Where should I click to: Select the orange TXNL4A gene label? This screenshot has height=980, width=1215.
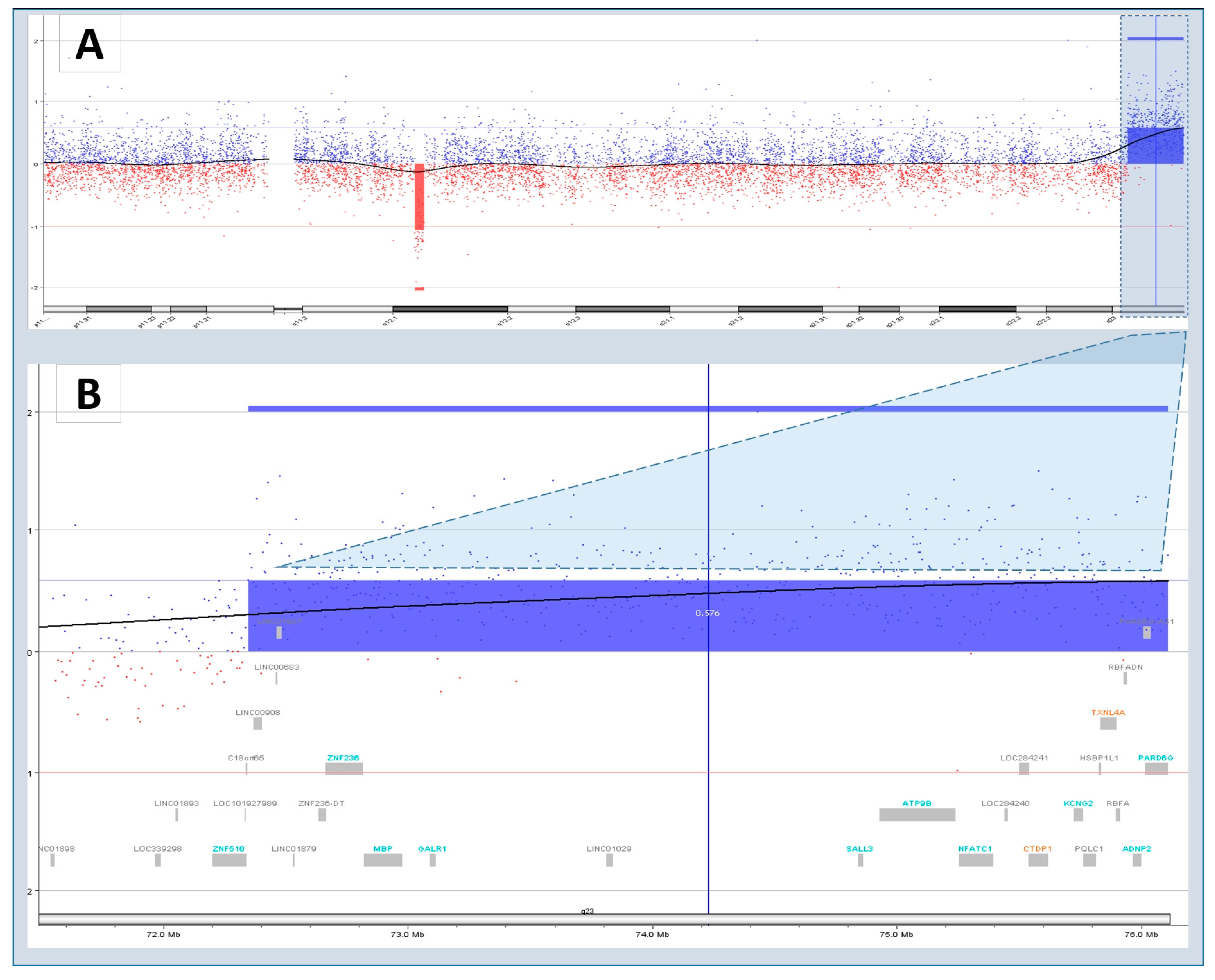tap(1108, 712)
